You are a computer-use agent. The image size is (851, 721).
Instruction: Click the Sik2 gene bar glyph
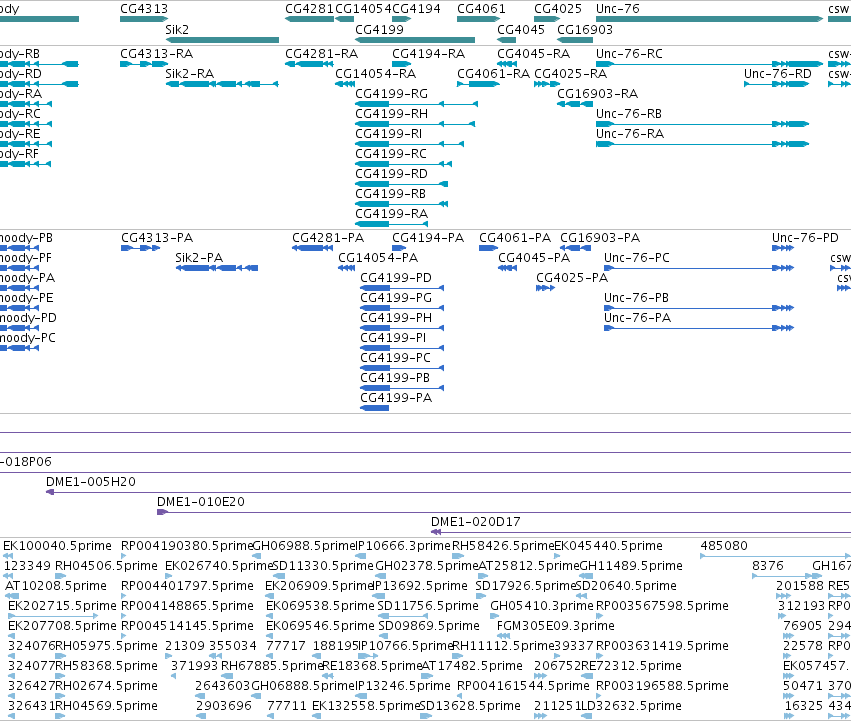[223, 40]
